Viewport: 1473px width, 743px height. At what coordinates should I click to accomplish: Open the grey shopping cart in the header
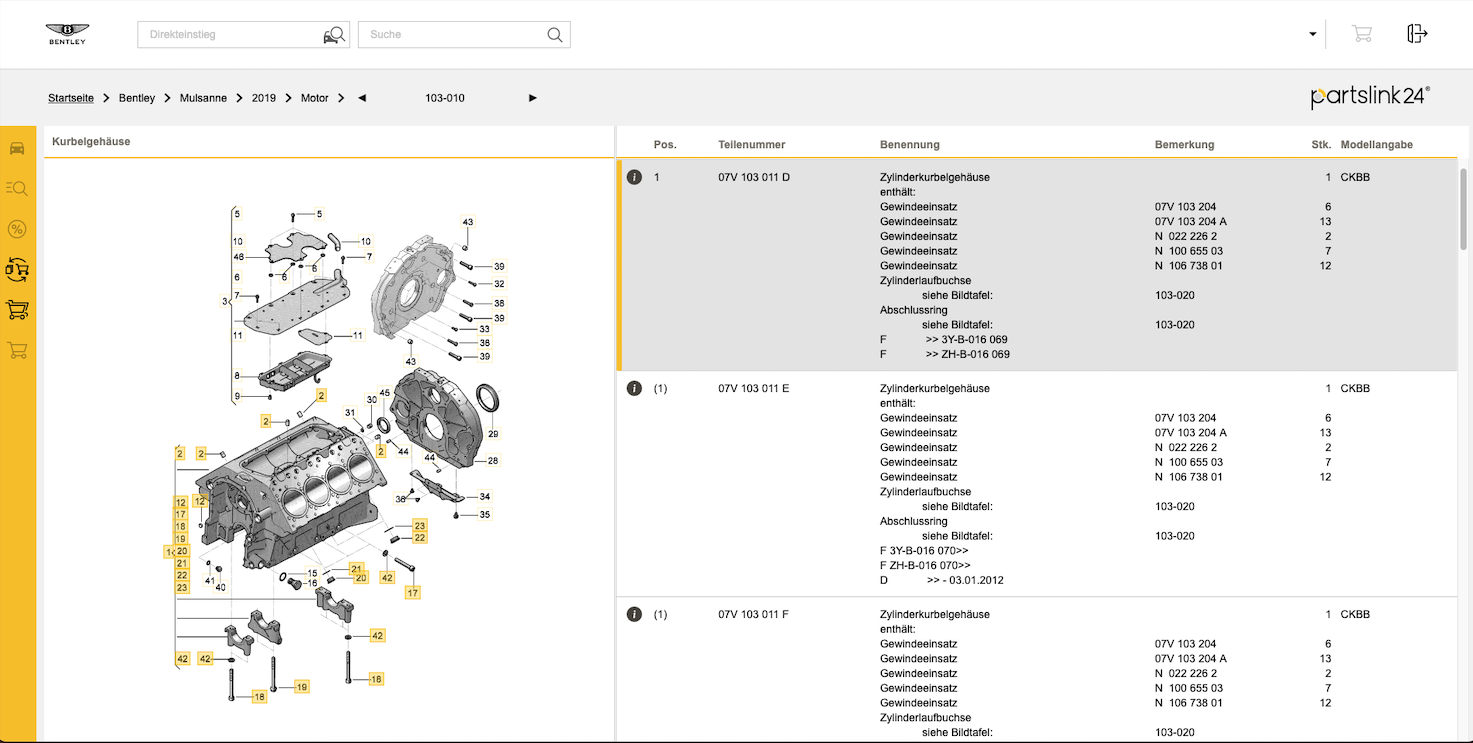pyautogui.click(x=1361, y=34)
